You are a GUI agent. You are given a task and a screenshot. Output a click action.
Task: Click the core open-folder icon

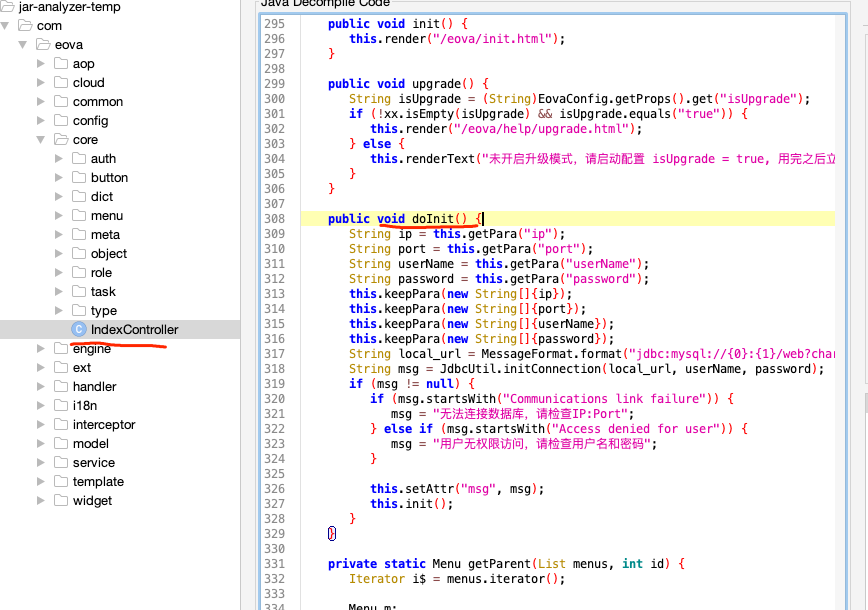(61, 139)
